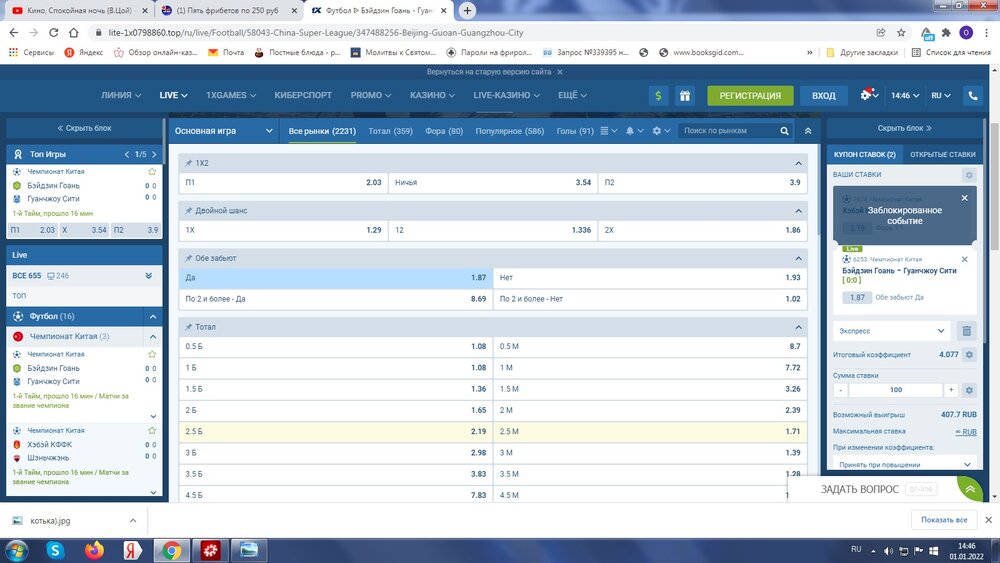Image resolution: width=1000 pixels, height=563 pixels.
Task: Open Принять при повышении dropdown
Action: pyautogui.click(x=905, y=464)
